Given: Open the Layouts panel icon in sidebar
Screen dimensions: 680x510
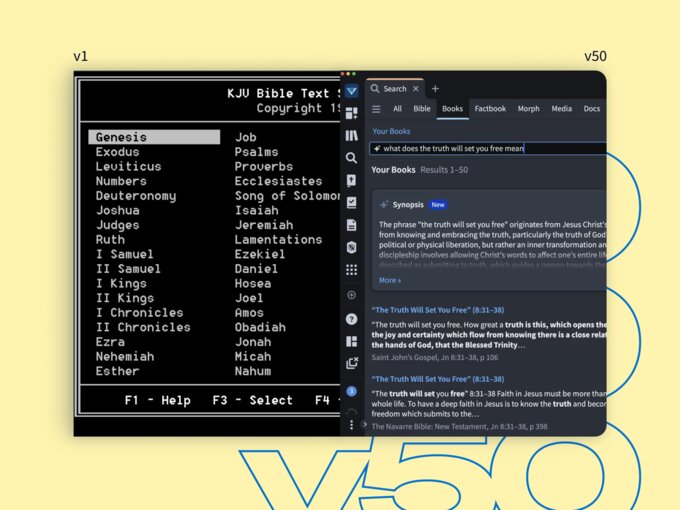Looking at the screenshot, I should [x=352, y=341].
